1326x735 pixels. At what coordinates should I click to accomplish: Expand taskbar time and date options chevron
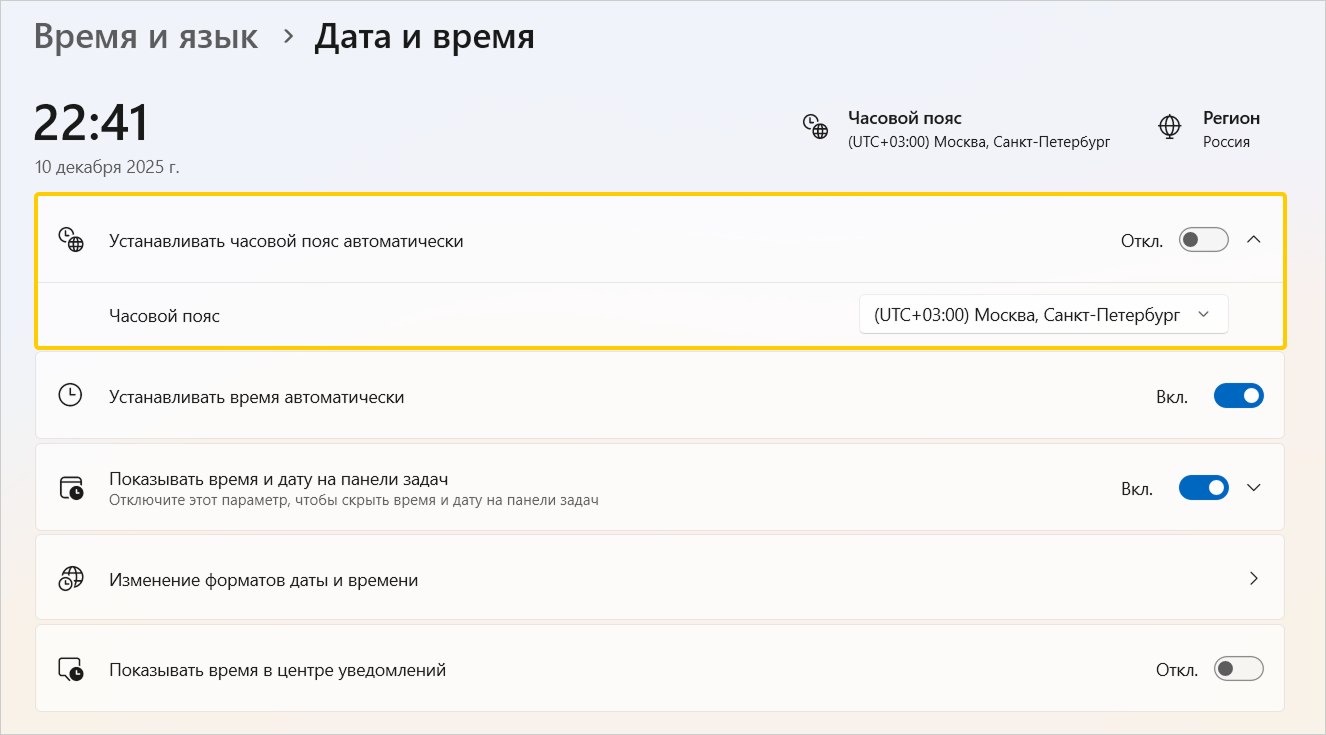coord(1254,488)
